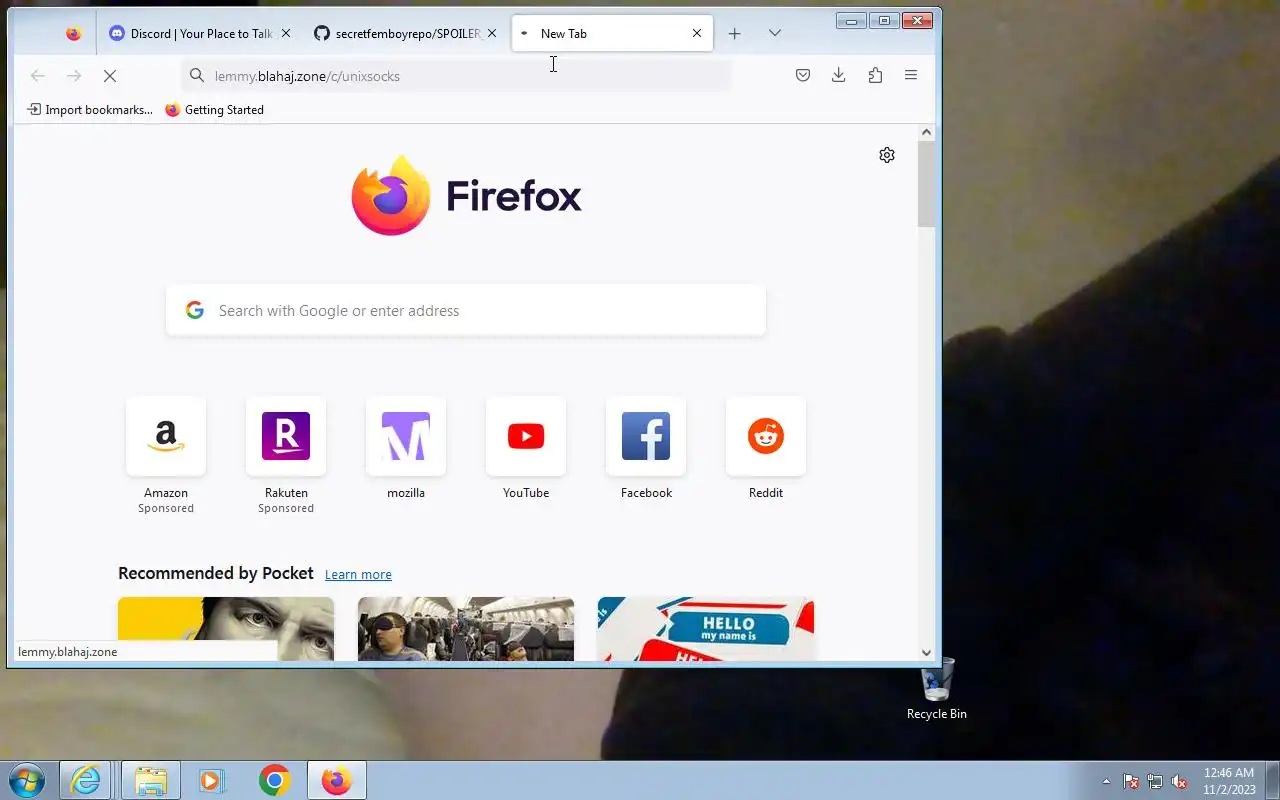Switch to the Discord tab
Viewport: 1280px width, 800px height.
pos(200,33)
